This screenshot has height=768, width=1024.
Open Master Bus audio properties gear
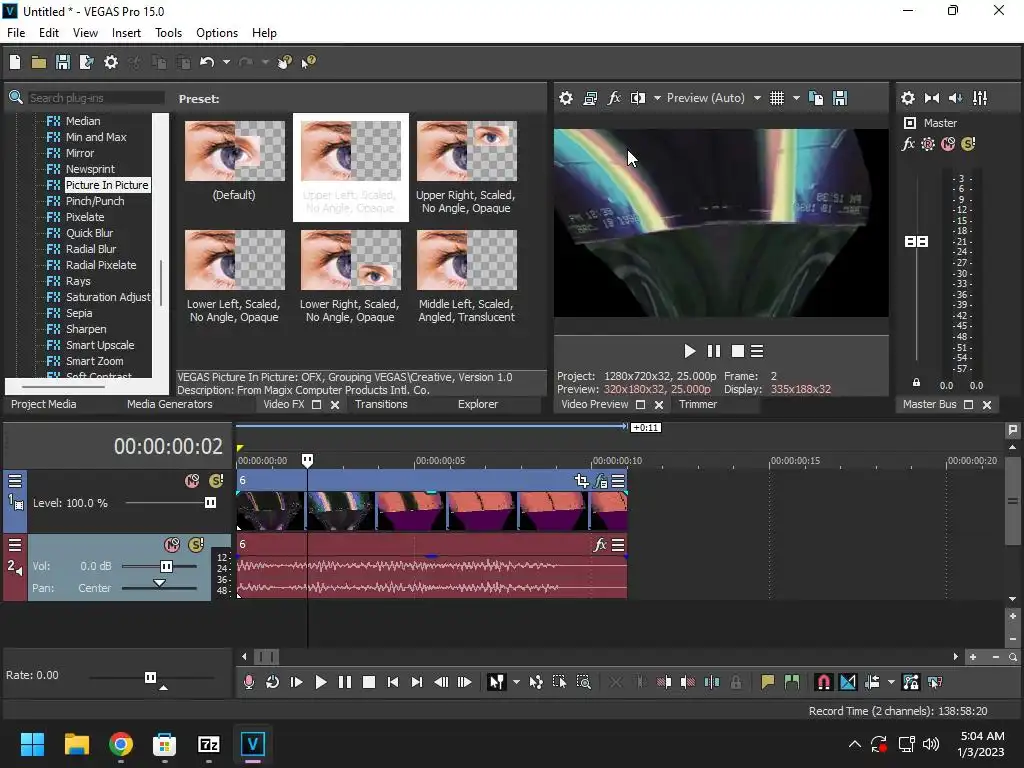click(x=908, y=98)
